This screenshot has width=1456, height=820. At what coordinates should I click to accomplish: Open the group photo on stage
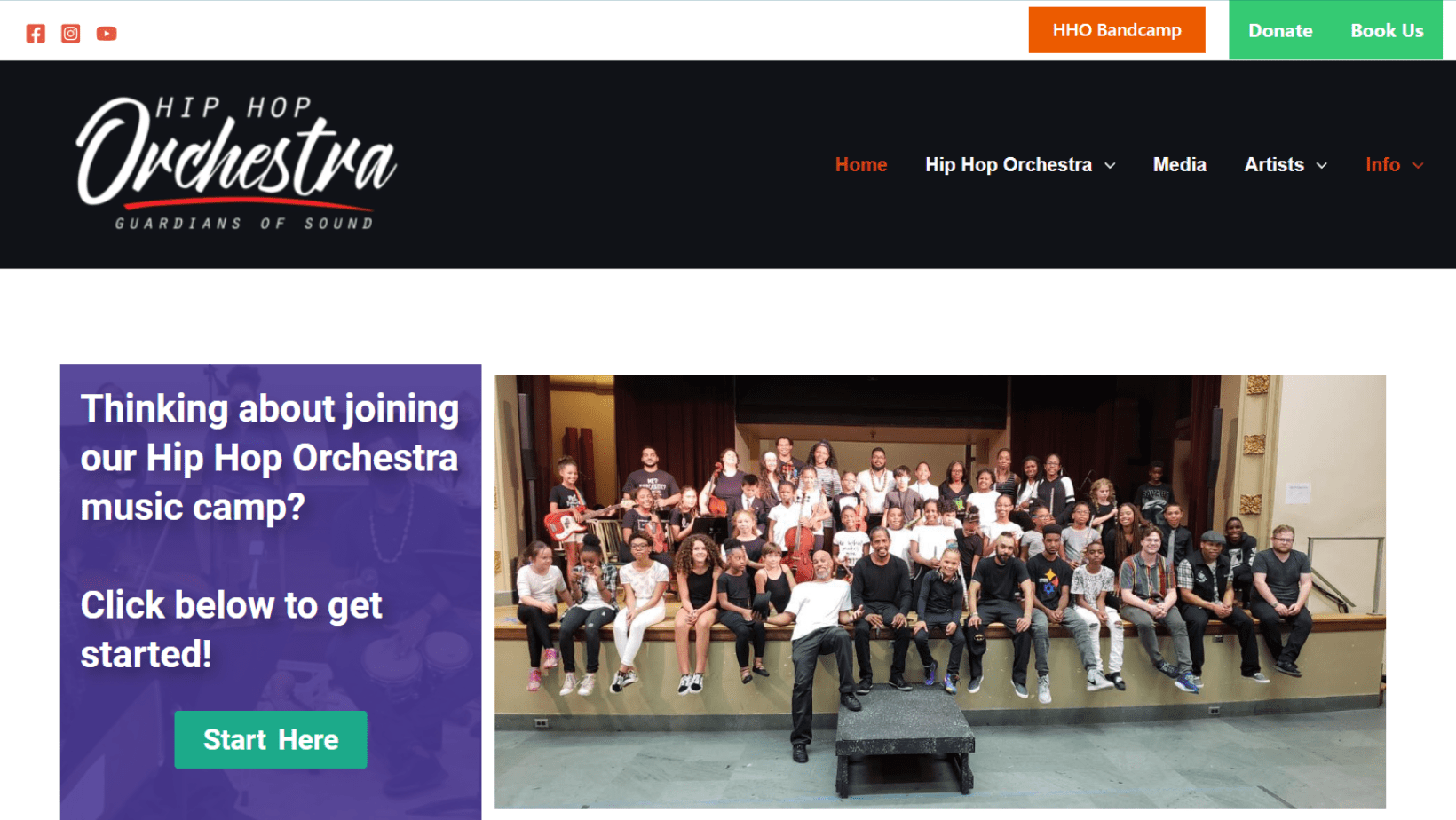tap(939, 592)
